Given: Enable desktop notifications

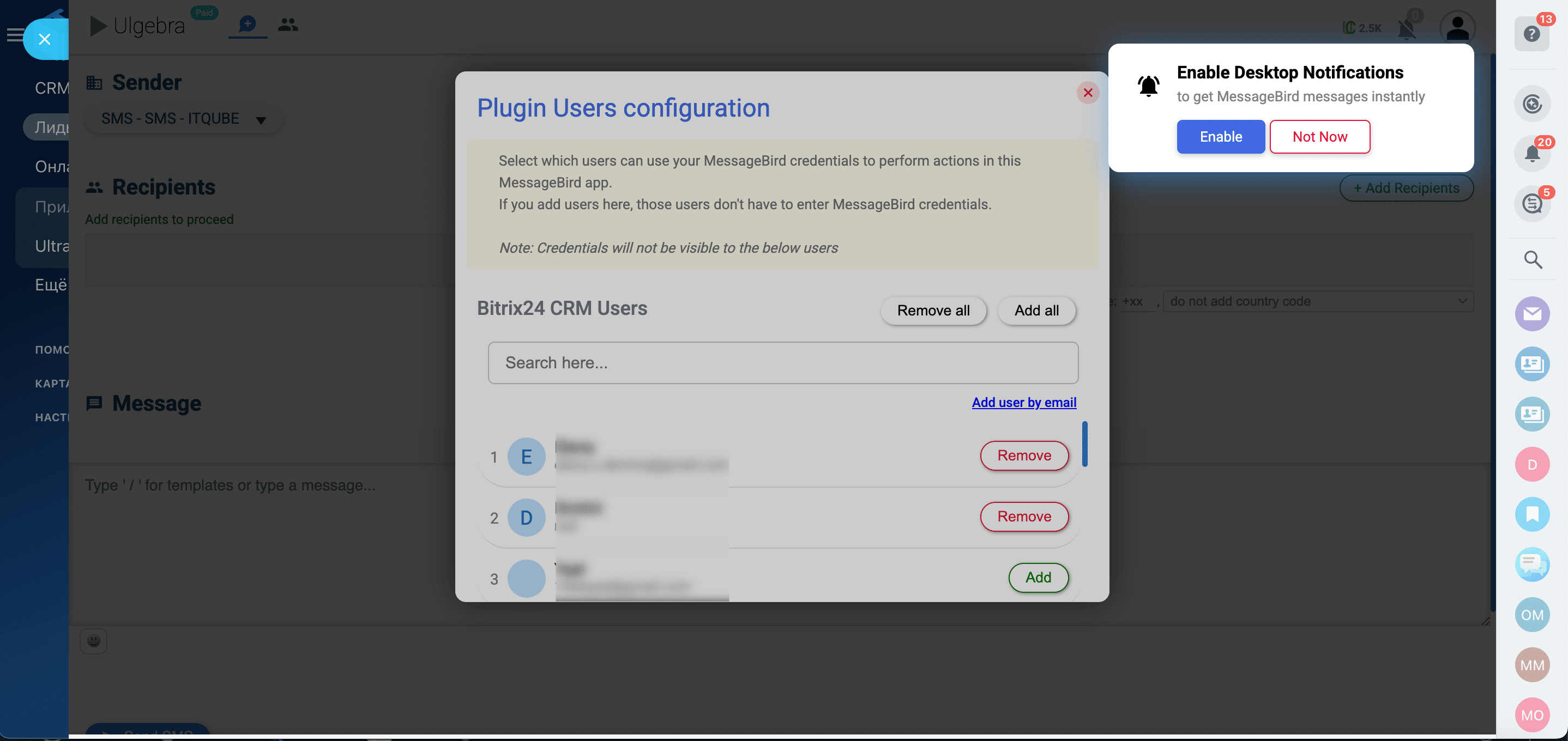Looking at the screenshot, I should pyautogui.click(x=1221, y=136).
